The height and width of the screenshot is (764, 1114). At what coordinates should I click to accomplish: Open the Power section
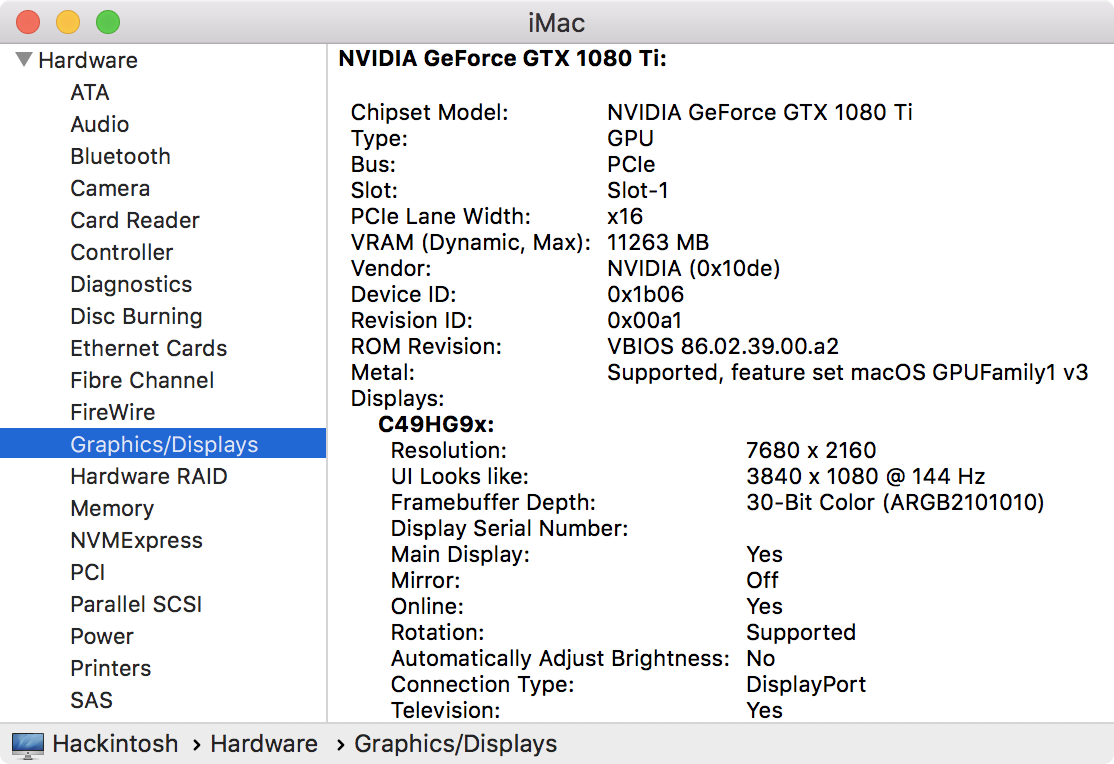pos(102,636)
